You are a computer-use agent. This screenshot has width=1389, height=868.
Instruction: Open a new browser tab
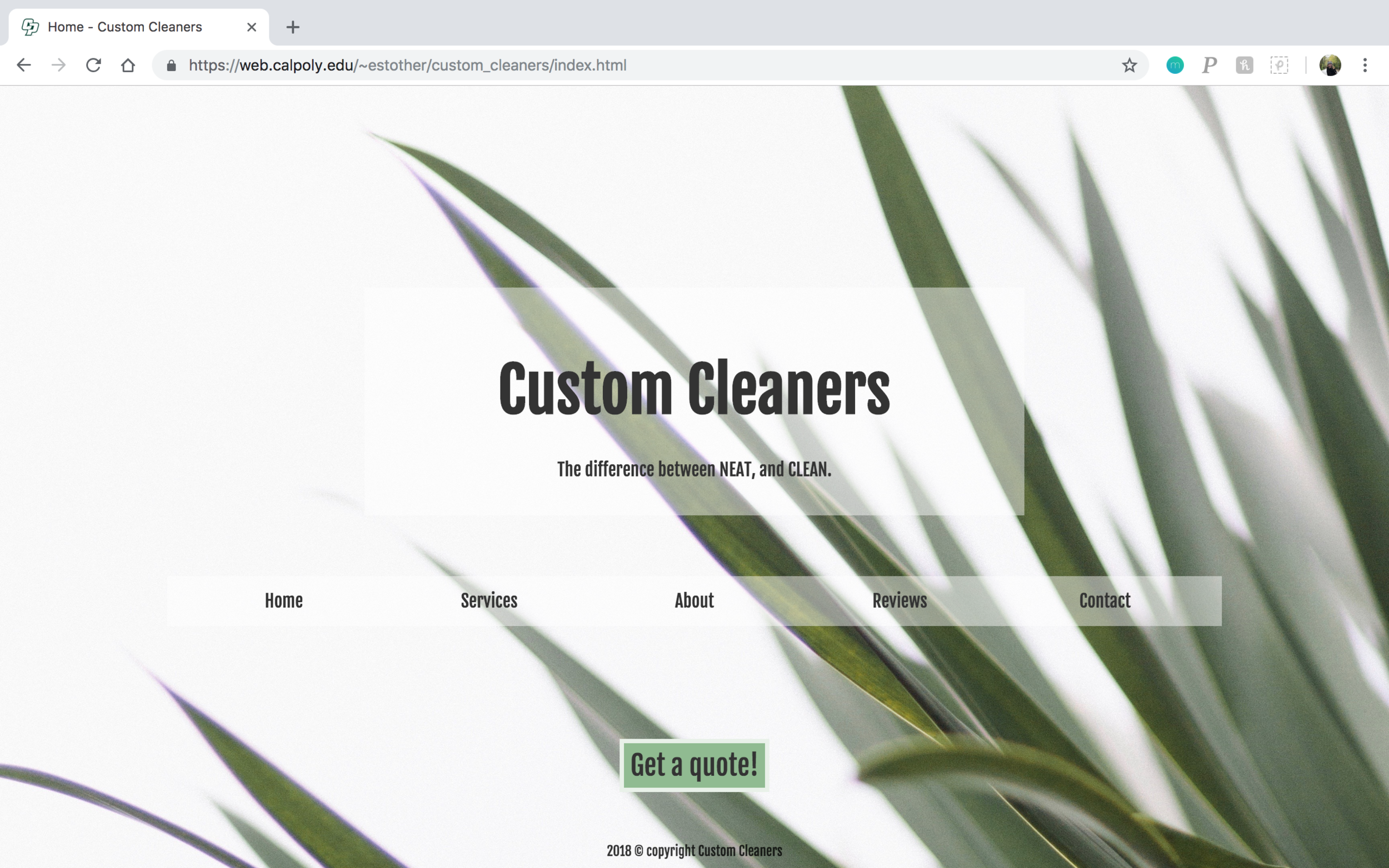[x=293, y=27]
